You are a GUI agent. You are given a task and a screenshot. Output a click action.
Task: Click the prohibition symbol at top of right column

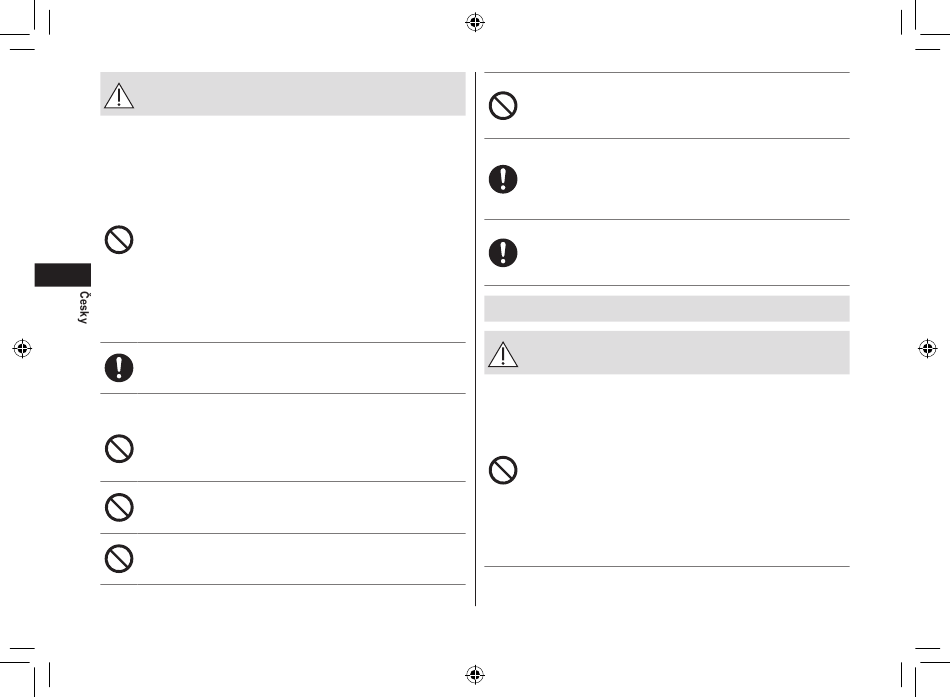[x=503, y=105]
